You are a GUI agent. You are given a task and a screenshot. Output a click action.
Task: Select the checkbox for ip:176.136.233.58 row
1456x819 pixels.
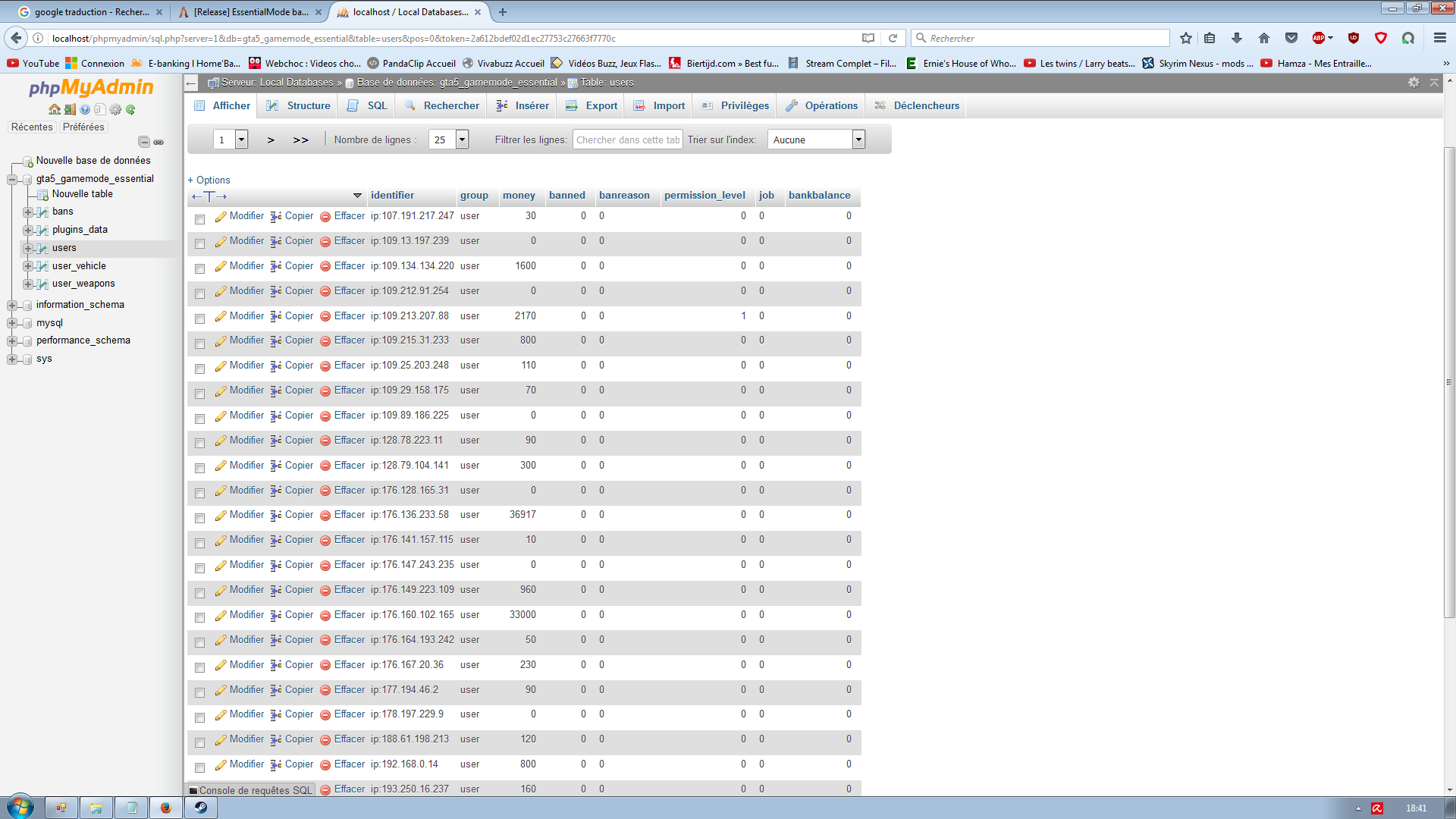coord(200,518)
